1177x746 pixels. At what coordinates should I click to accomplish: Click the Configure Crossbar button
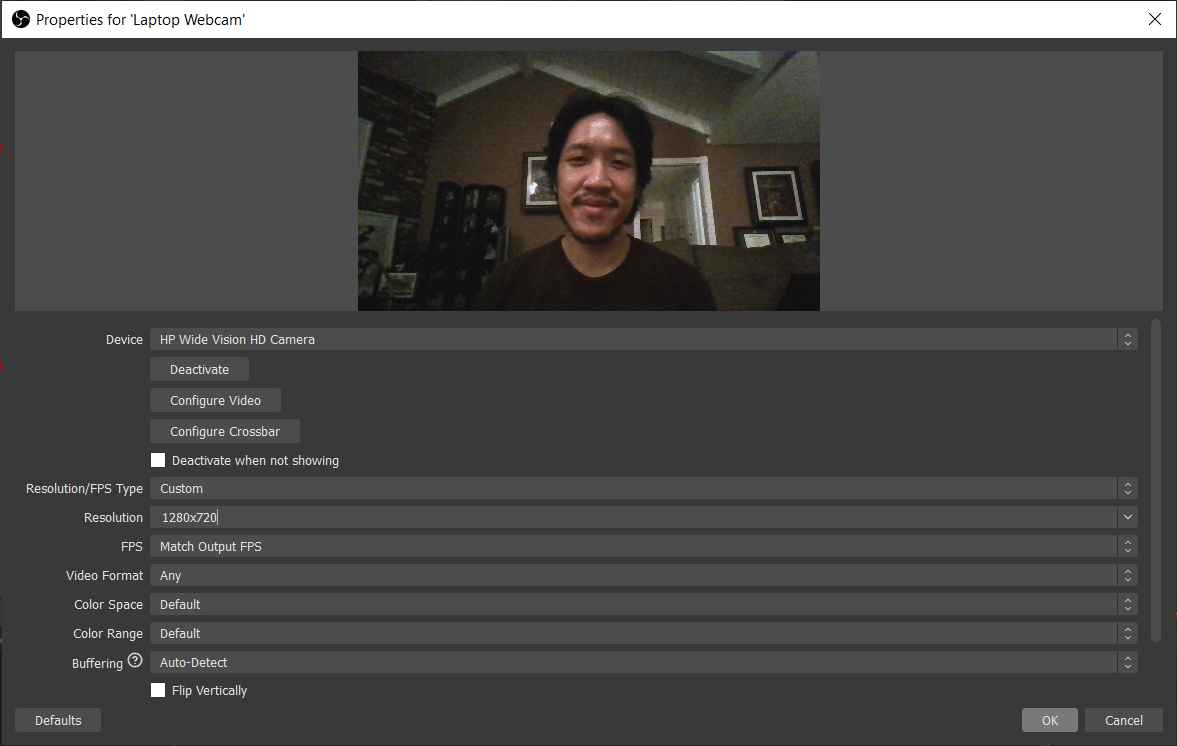[x=224, y=432]
